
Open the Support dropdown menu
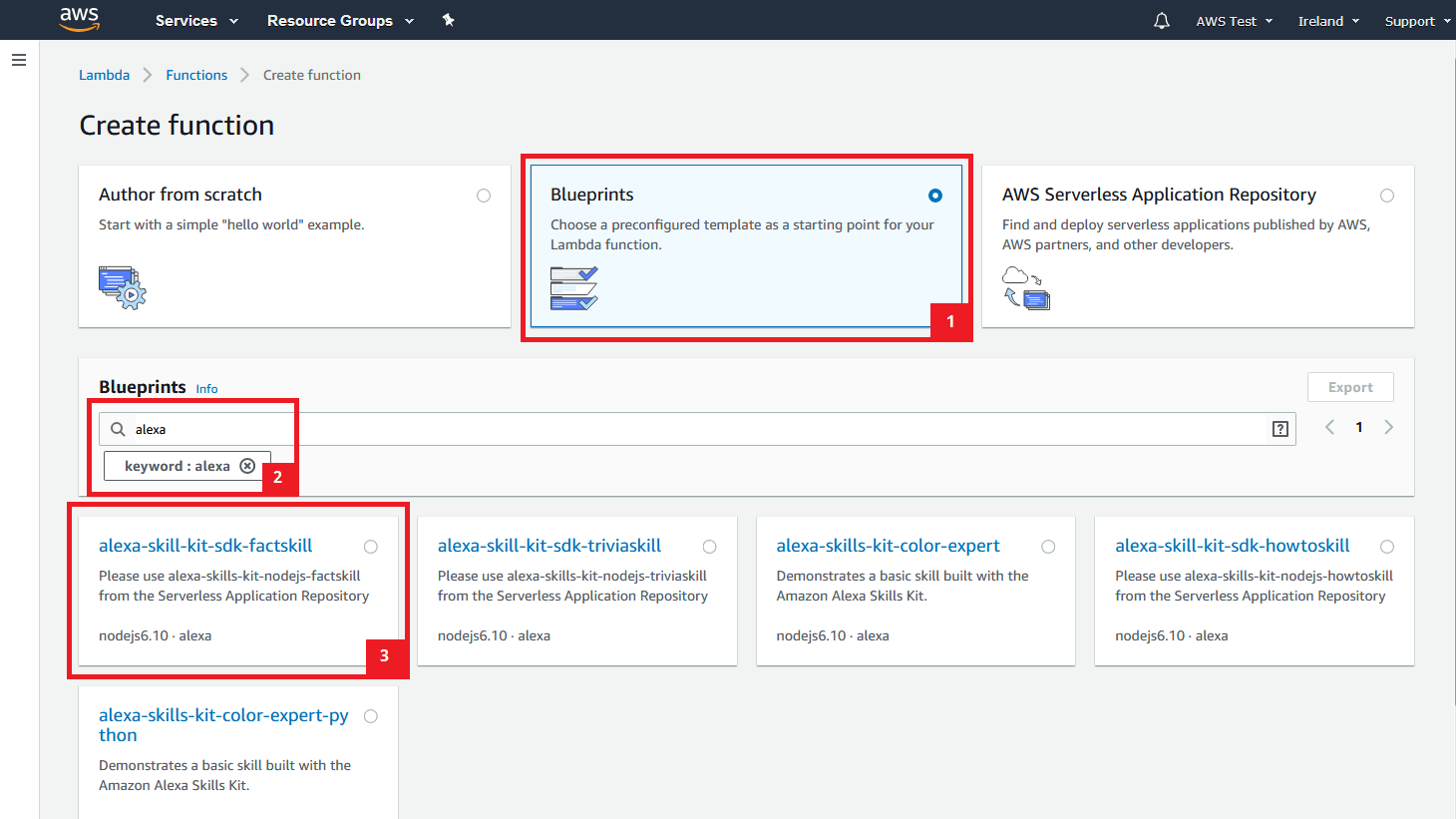(1417, 21)
